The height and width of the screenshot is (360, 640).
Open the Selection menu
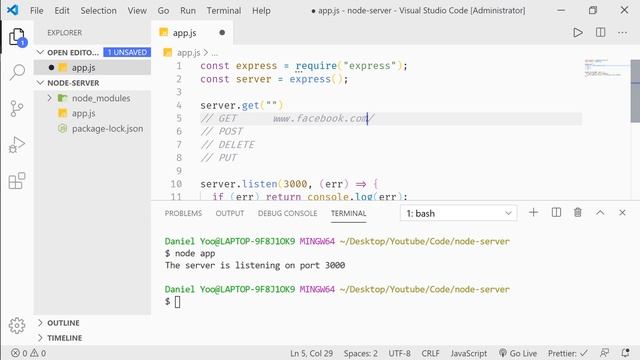click(x=98, y=11)
